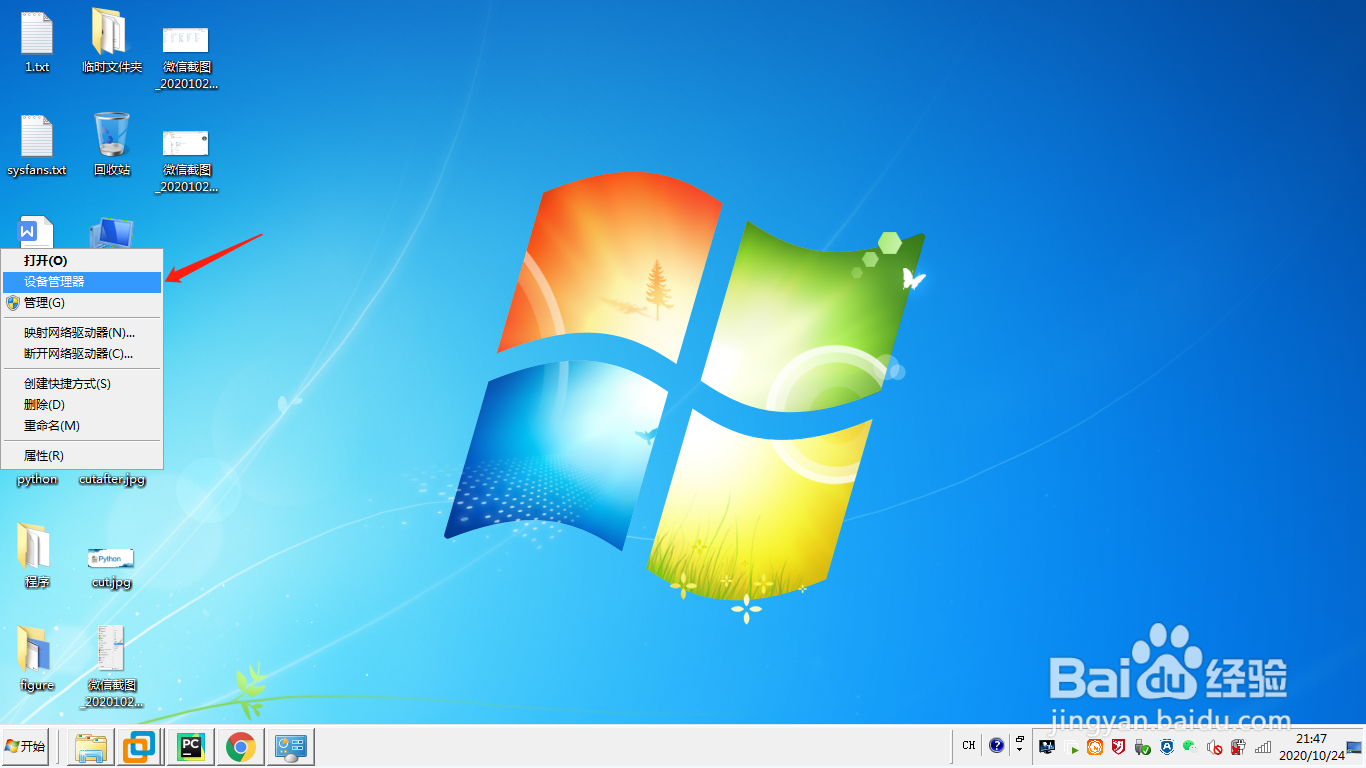
Task: Select the Computer icon above the menu
Action: (111, 233)
